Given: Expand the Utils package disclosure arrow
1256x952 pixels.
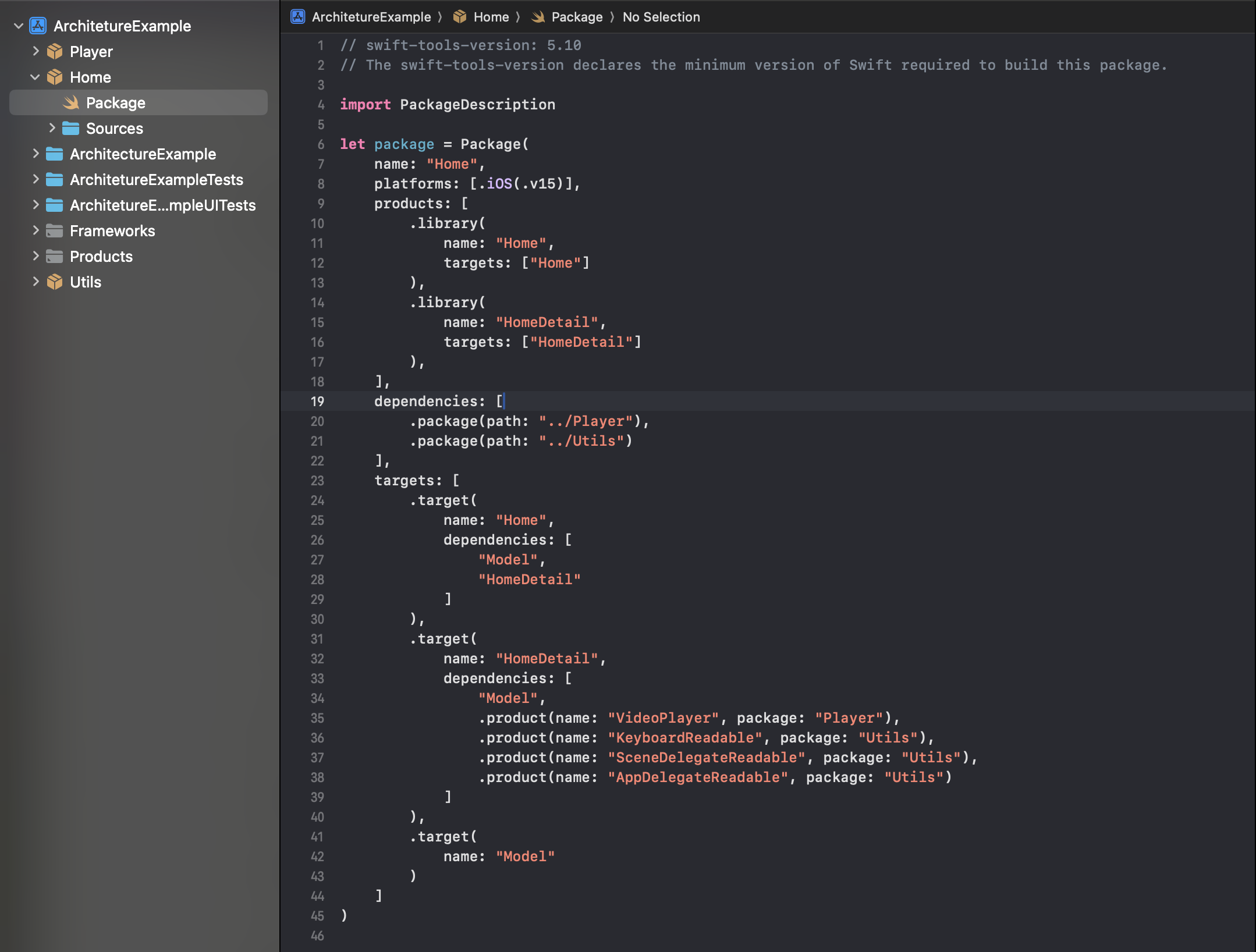Looking at the screenshot, I should click(36, 282).
